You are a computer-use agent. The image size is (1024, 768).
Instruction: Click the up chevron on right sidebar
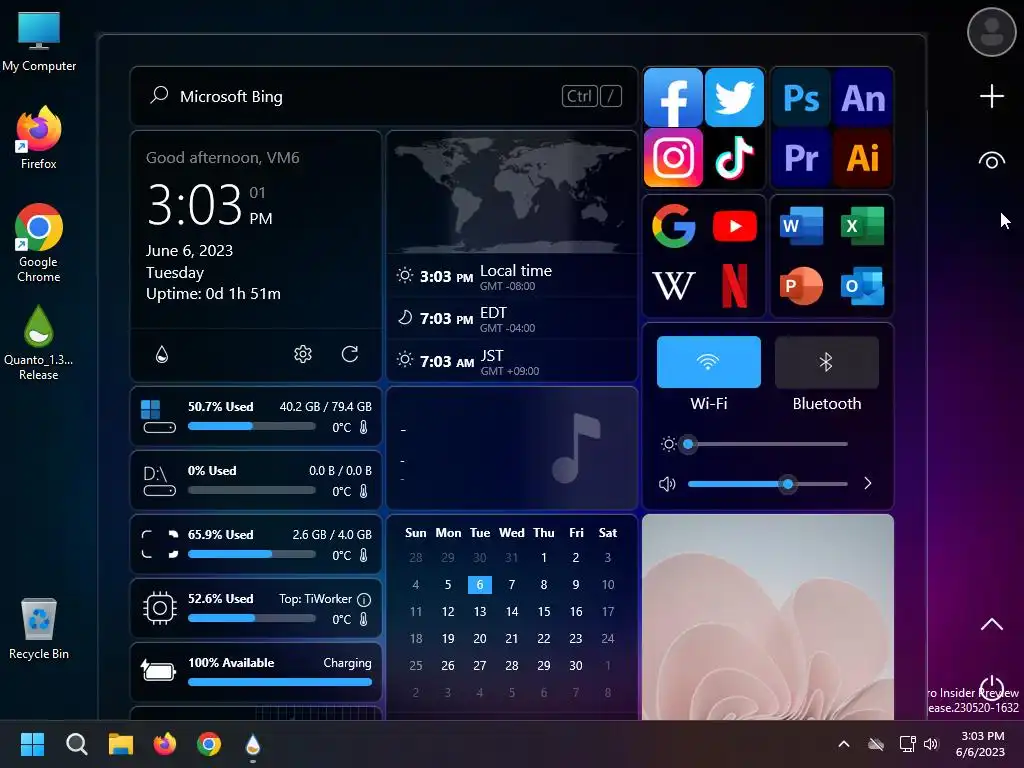pyautogui.click(x=991, y=624)
